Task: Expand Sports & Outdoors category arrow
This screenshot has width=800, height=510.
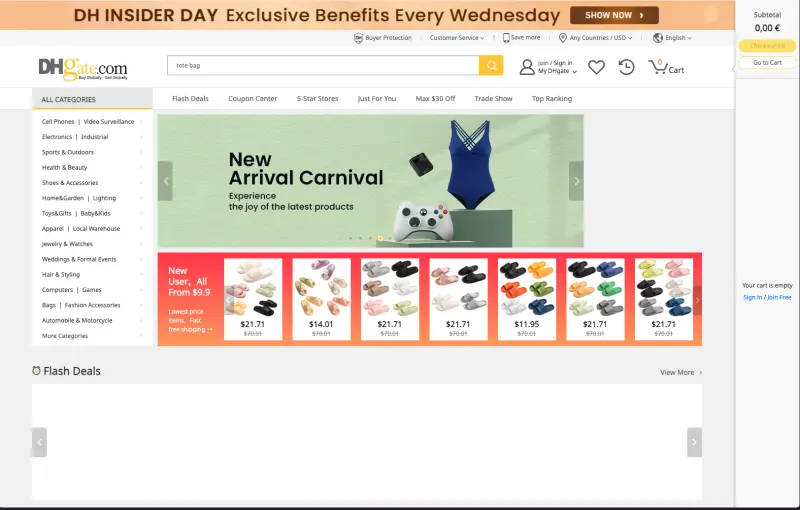Action: pos(141,152)
